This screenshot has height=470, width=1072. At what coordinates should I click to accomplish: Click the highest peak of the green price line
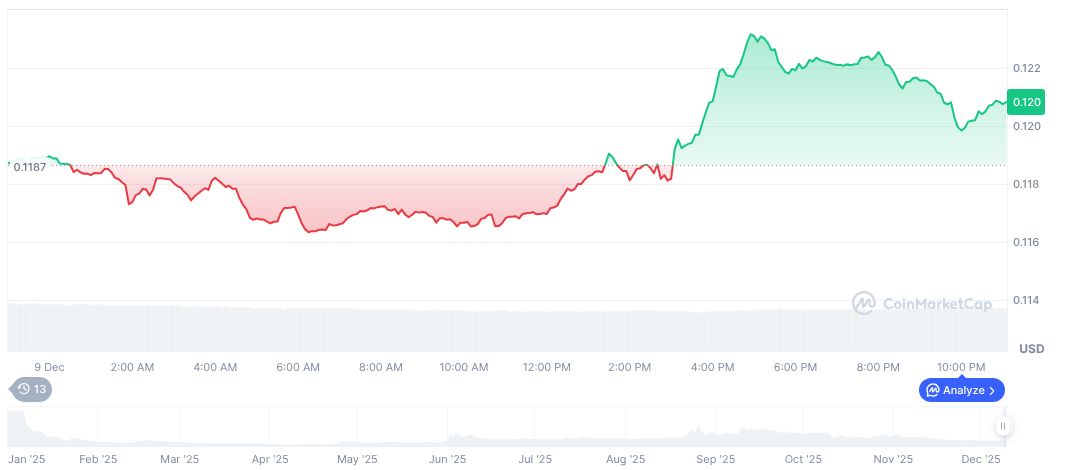pos(751,35)
